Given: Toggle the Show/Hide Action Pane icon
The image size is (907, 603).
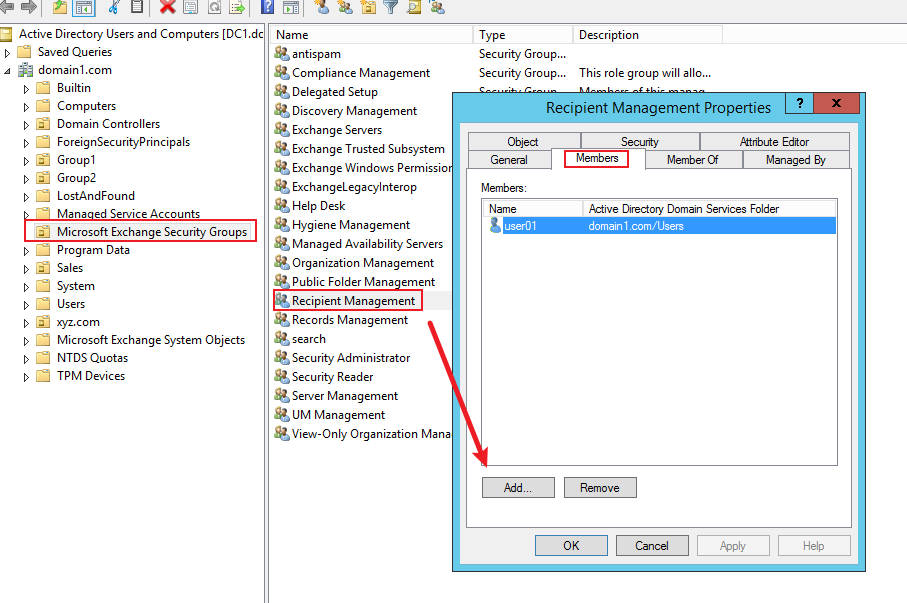Looking at the screenshot, I should pyautogui.click(x=291, y=7).
